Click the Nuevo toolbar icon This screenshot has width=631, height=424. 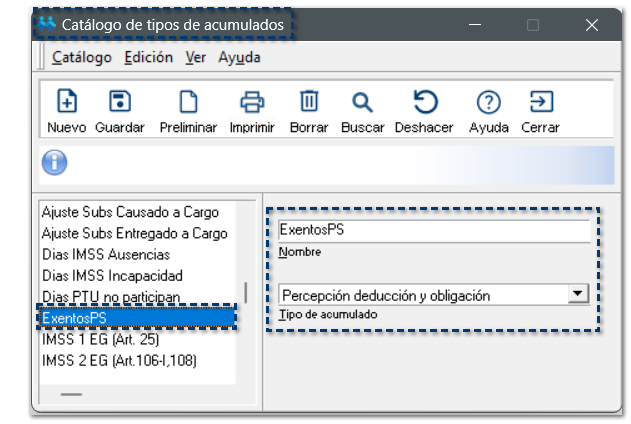pyautogui.click(x=66, y=102)
